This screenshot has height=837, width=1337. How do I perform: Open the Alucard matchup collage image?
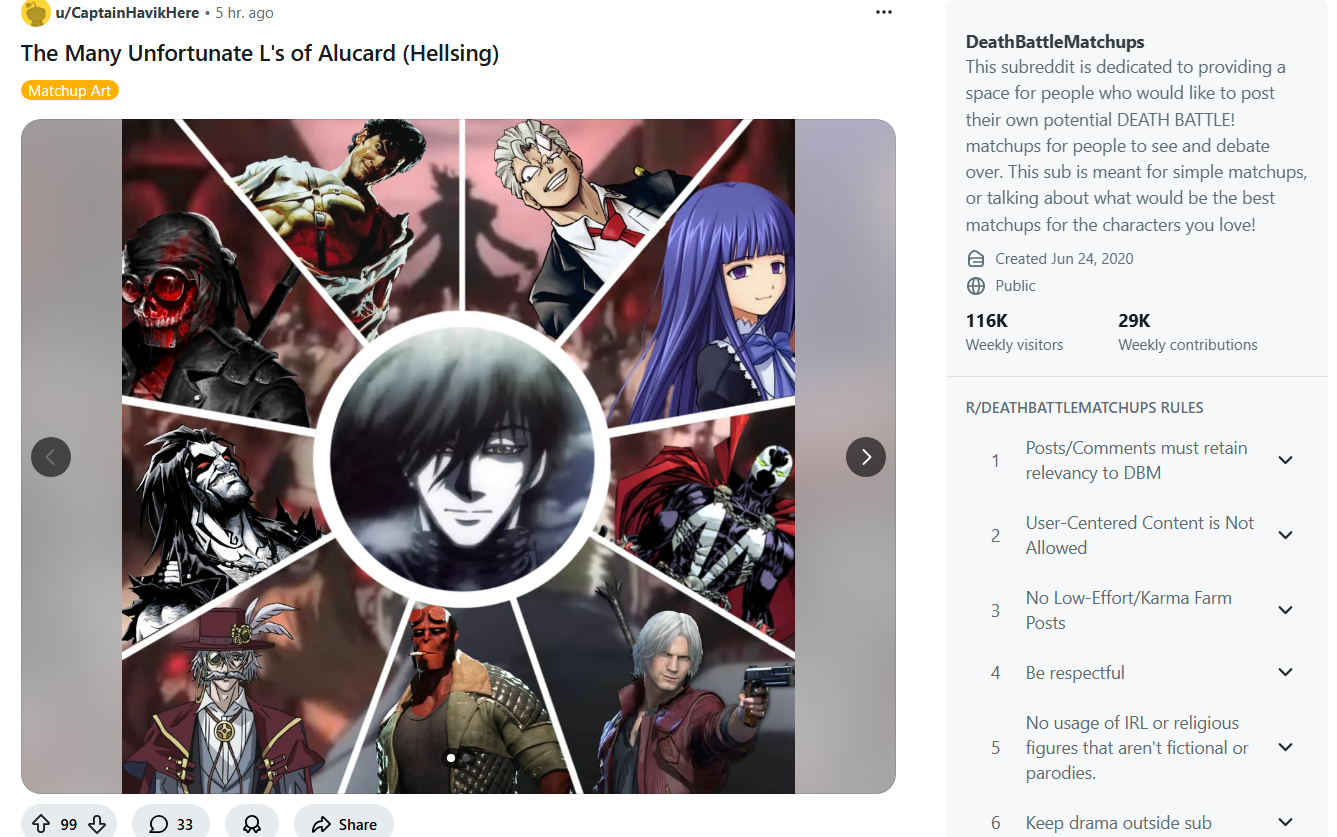pyautogui.click(x=458, y=456)
